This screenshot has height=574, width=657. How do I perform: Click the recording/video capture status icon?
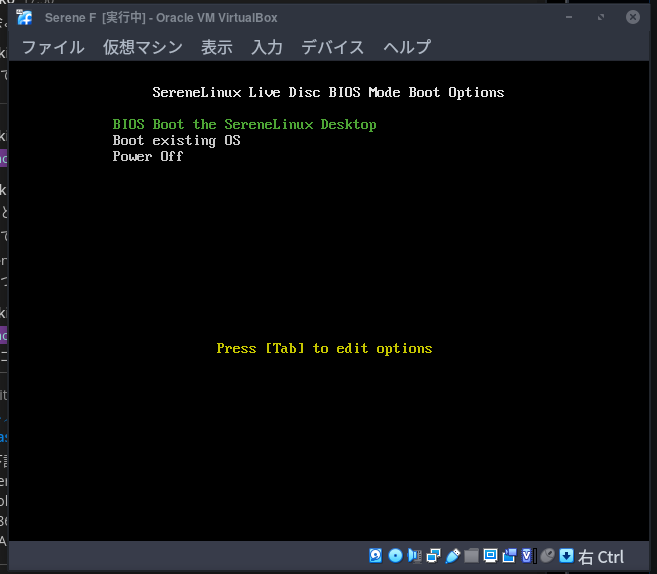tap(510, 556)
